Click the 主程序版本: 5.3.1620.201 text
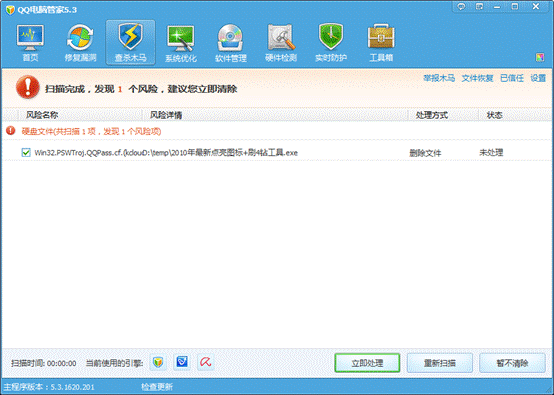The height and width of the screenshot is (395, 554). pyautogui.click(x=49, y=387)
